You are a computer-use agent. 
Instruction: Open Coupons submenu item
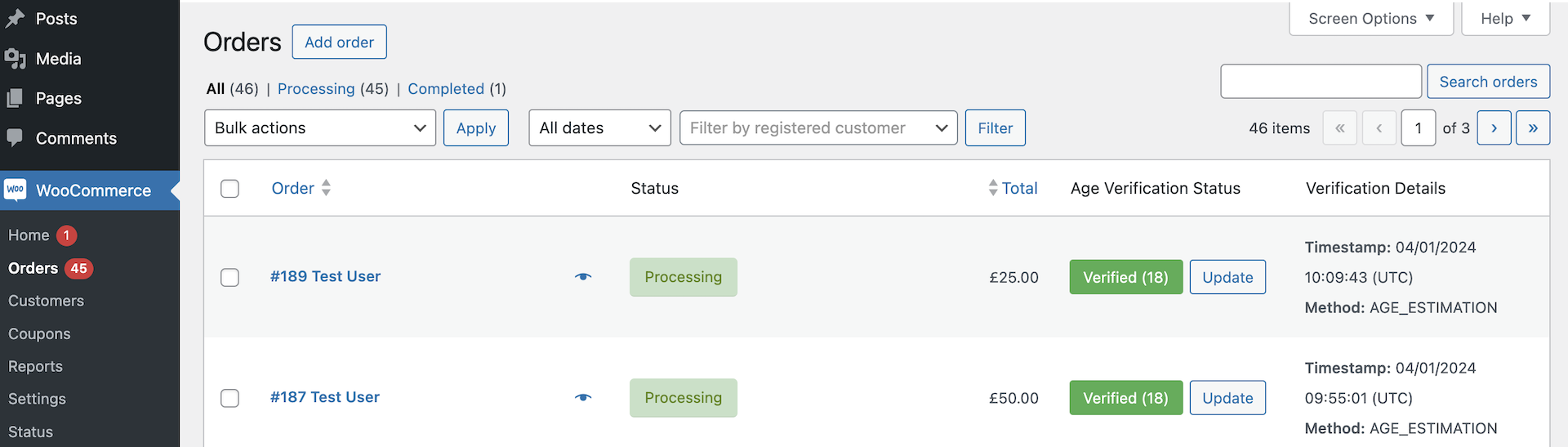click(39, 334)
